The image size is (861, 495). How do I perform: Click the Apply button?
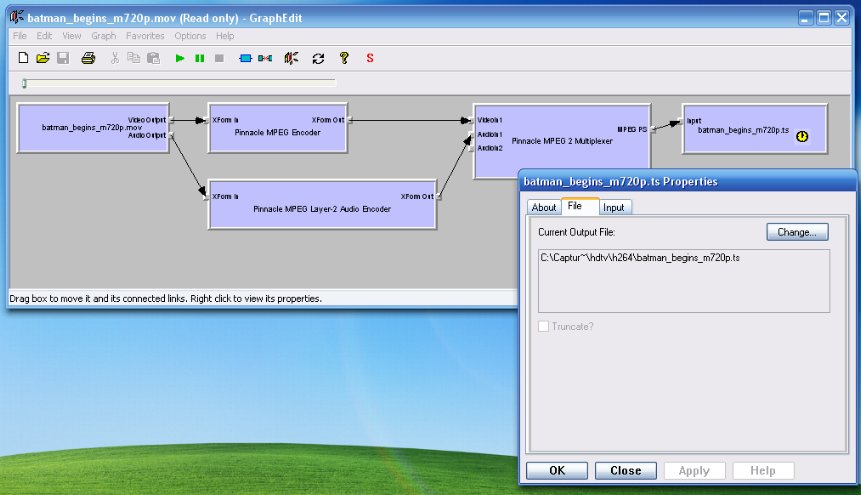(x=694, y=471)
